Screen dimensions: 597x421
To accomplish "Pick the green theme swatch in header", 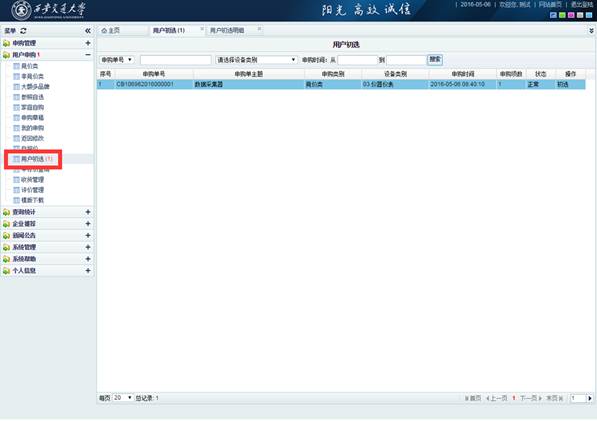I will tap(562, 15).
